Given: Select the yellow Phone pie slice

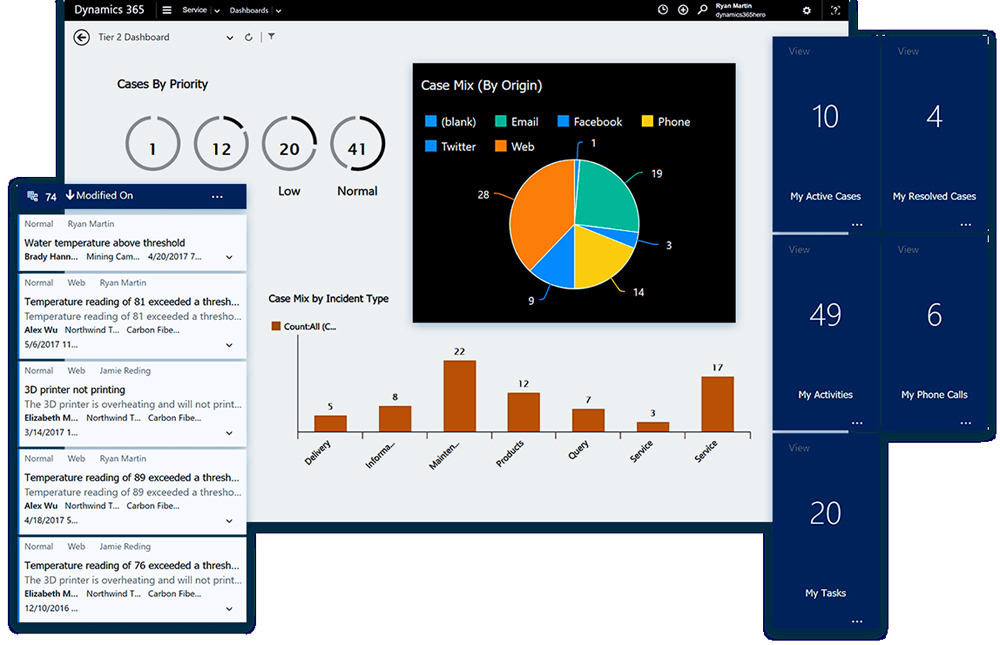Looking at the screenshot, I should click(599, 255).
